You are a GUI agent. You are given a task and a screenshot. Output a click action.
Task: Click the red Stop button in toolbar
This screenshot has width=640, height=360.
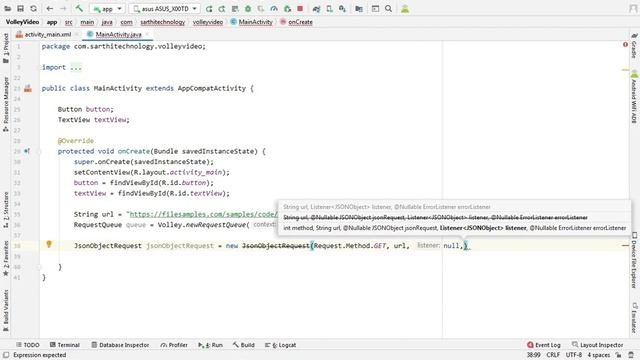point(300,9)
